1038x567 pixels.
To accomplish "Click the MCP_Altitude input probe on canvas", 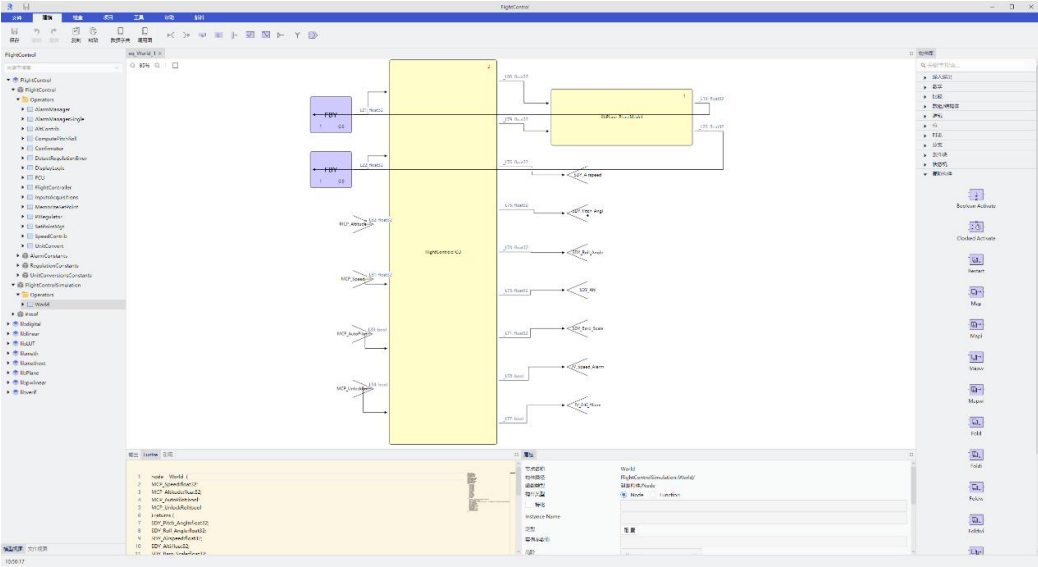I will [x=357, y=224].
